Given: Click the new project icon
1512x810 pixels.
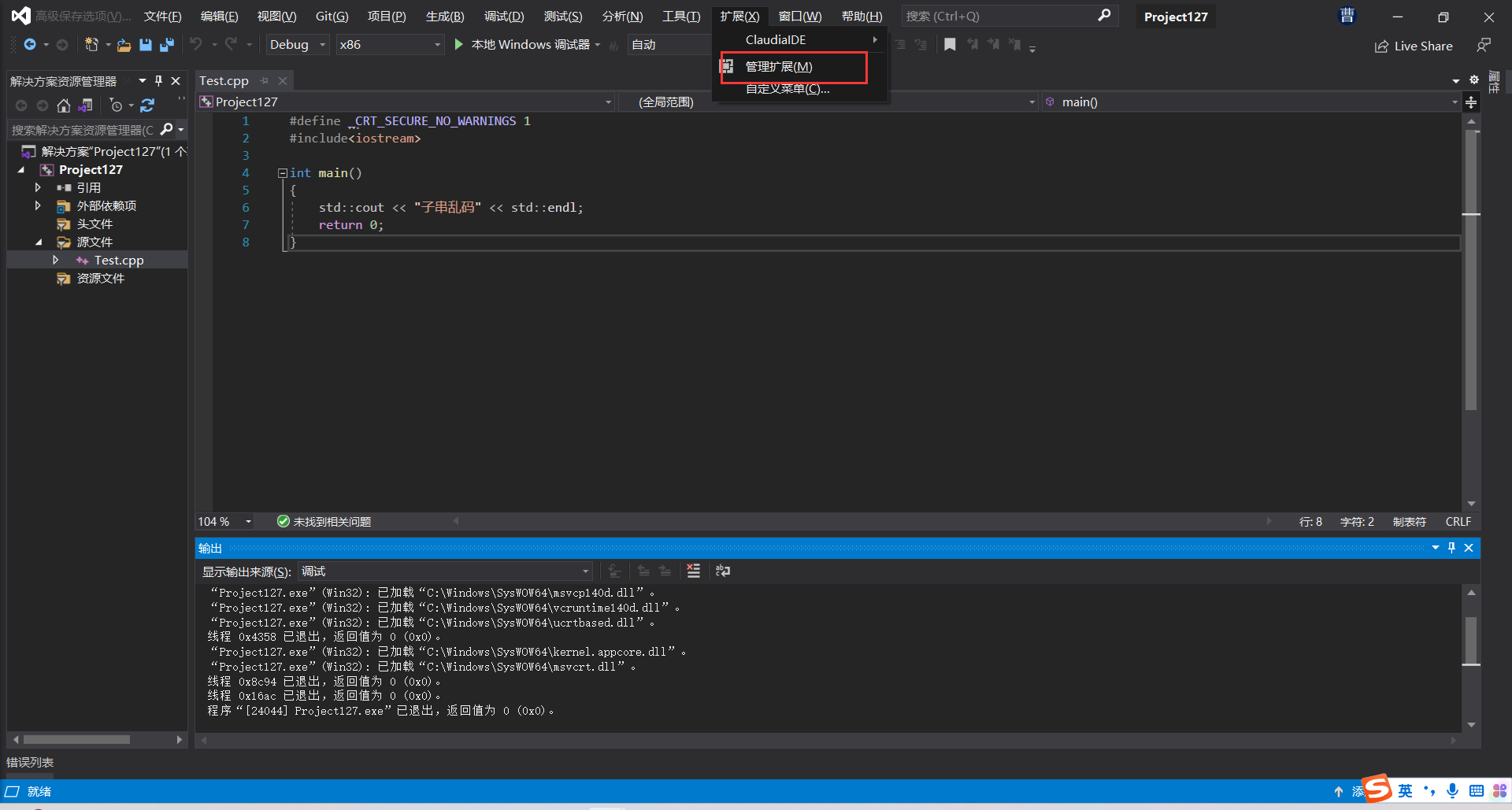Looking at the screenshot, I should (91, 45).
